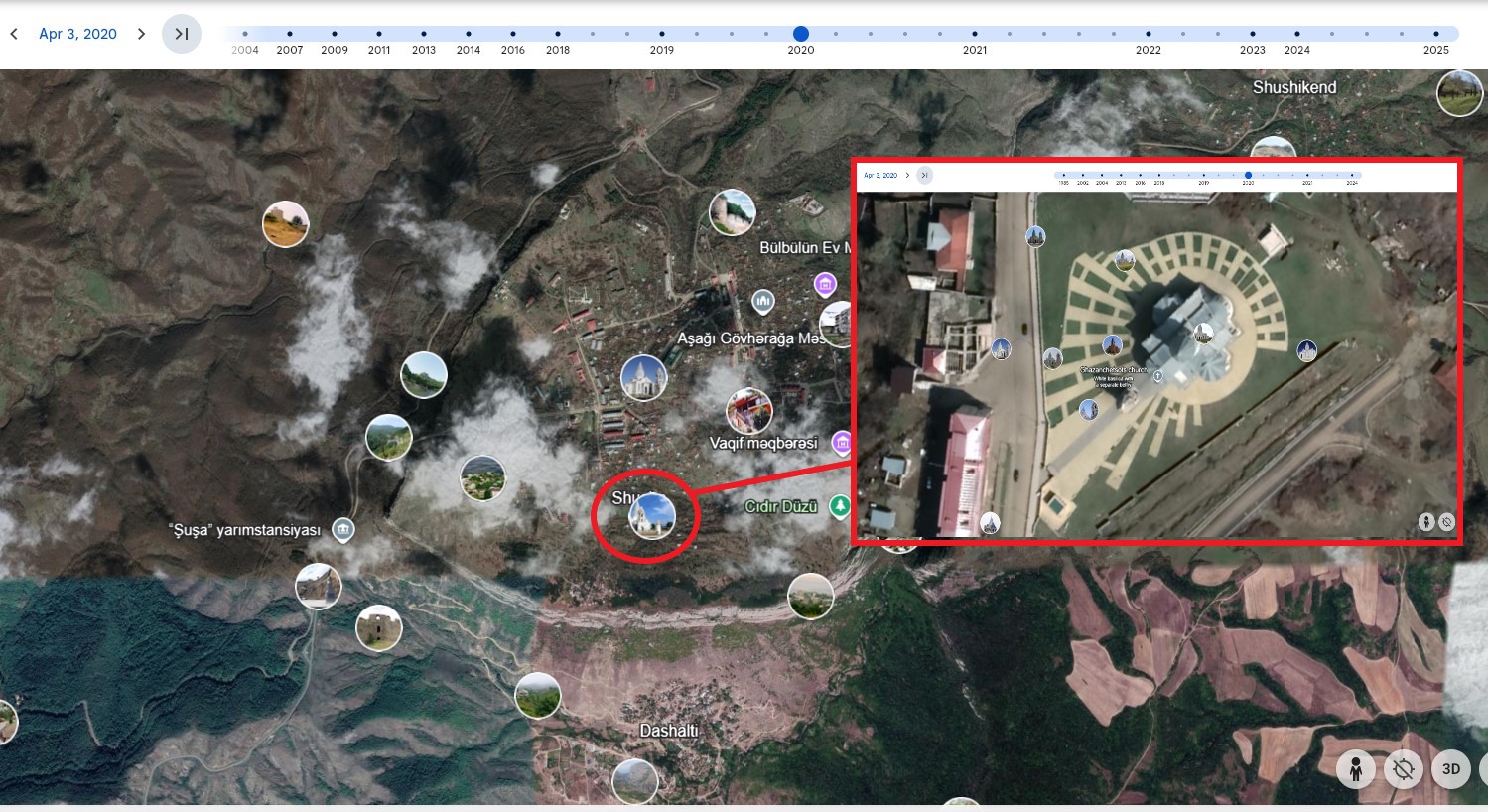1488x812 pixels.
Task: Click the Apr 3, 2020 date label
Action: tap(77, 34)
